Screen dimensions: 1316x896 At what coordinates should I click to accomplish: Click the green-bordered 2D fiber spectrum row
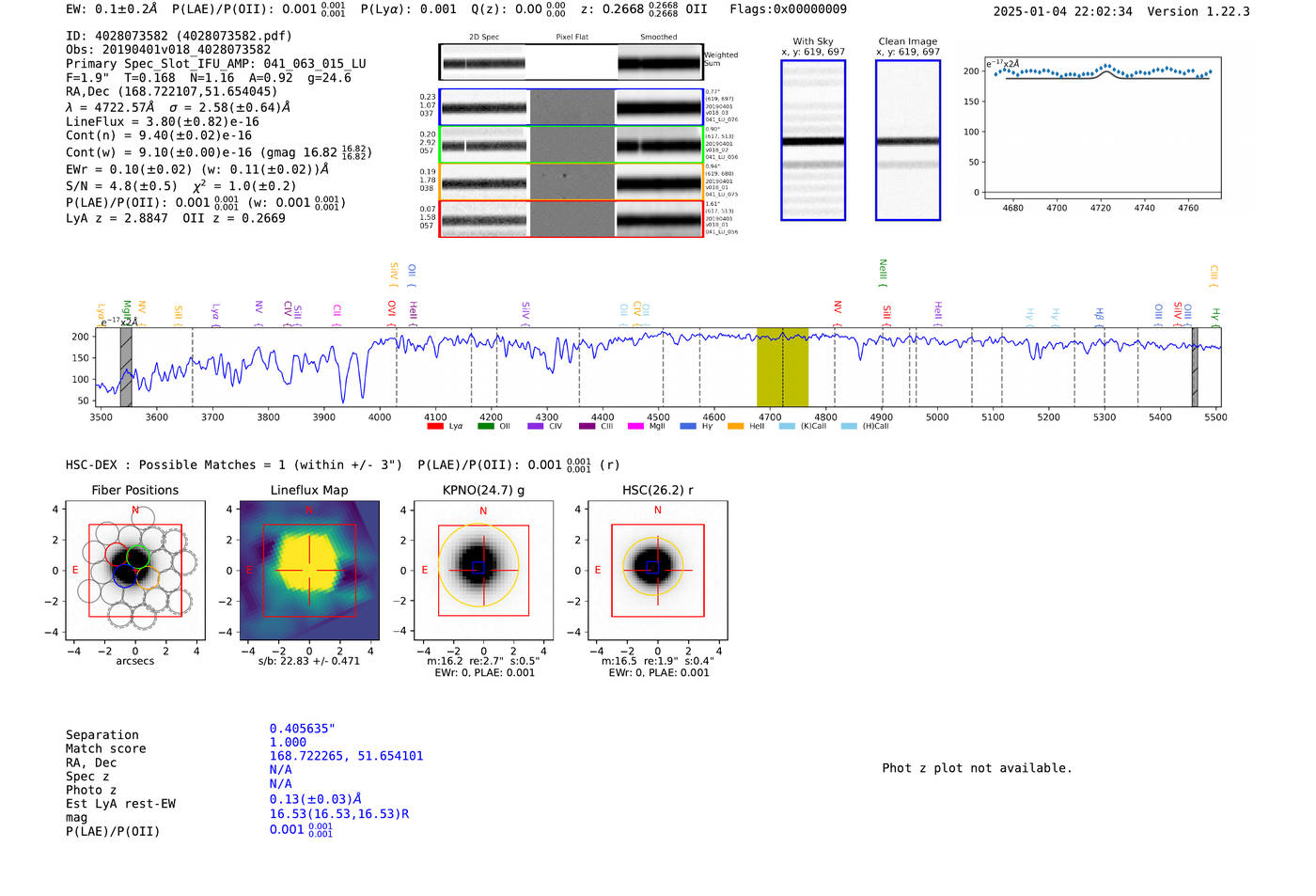pyautogui.click(x=572, y=145)
